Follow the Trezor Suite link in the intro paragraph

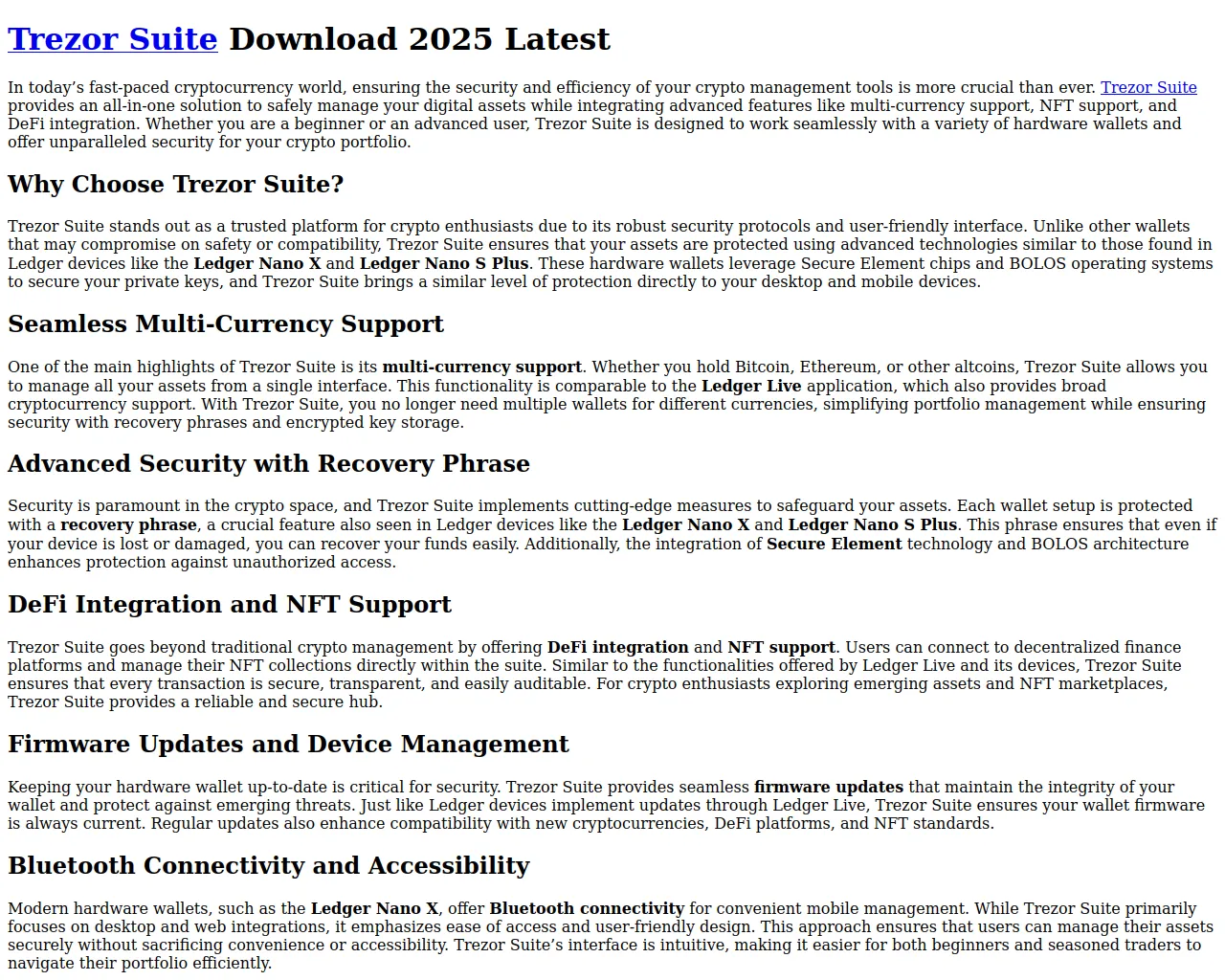(x=1148, y=87)
